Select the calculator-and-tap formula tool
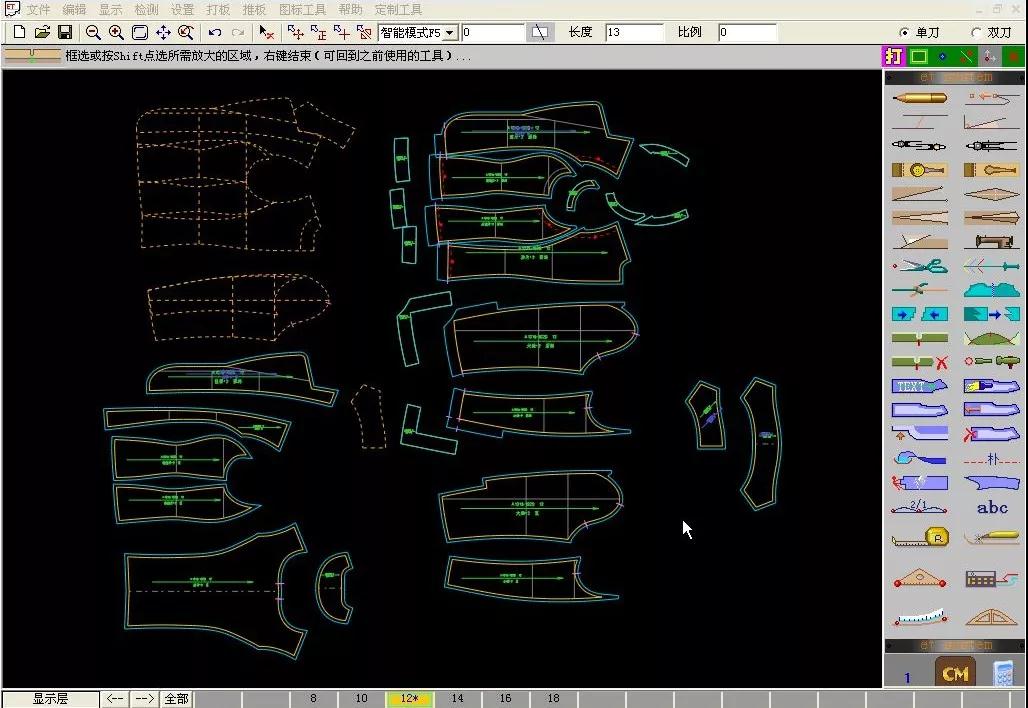This screenshot has height=708, width=1028. [991, 578]
